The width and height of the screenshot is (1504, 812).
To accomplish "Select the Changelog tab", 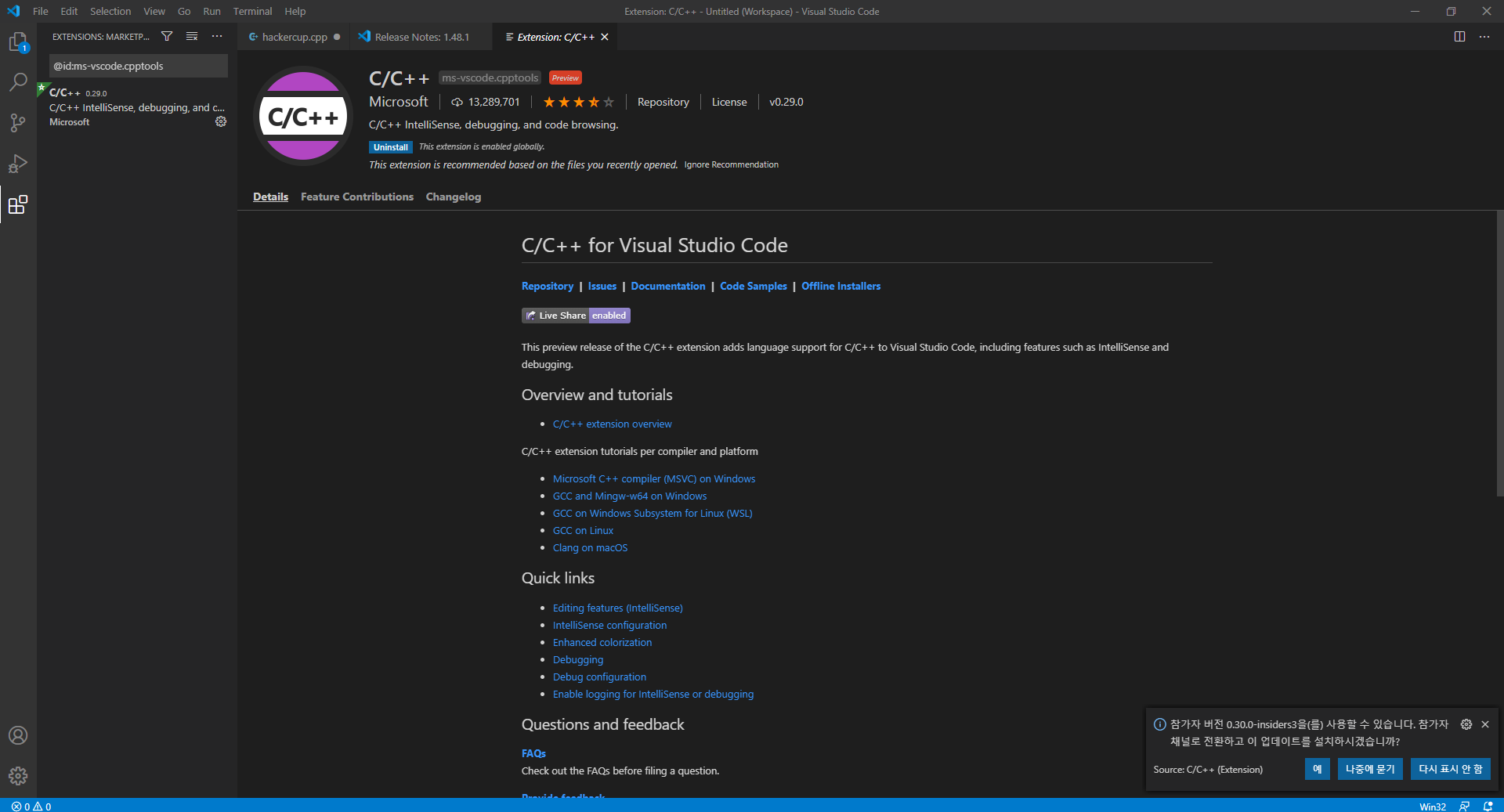I will (x=454, y=197).
